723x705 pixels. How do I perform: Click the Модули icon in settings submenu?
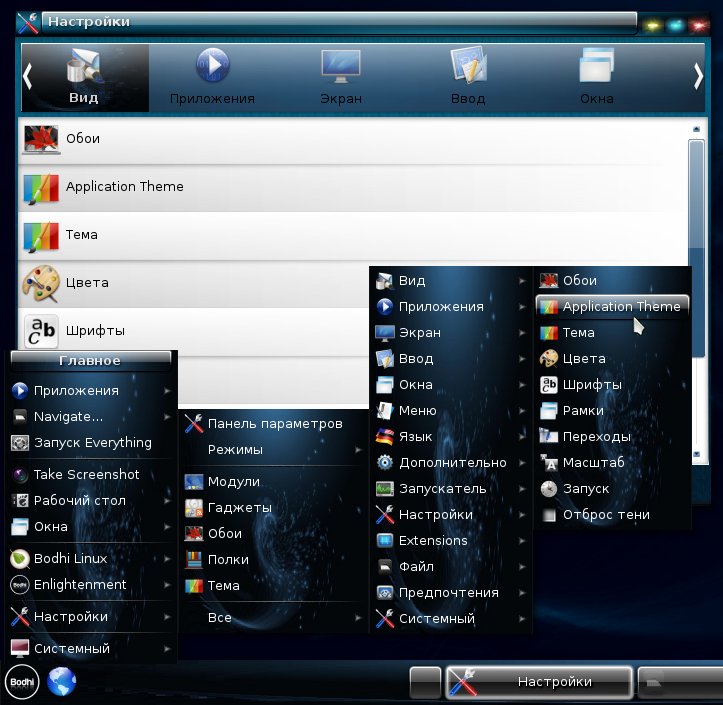[x=194, y=482]
